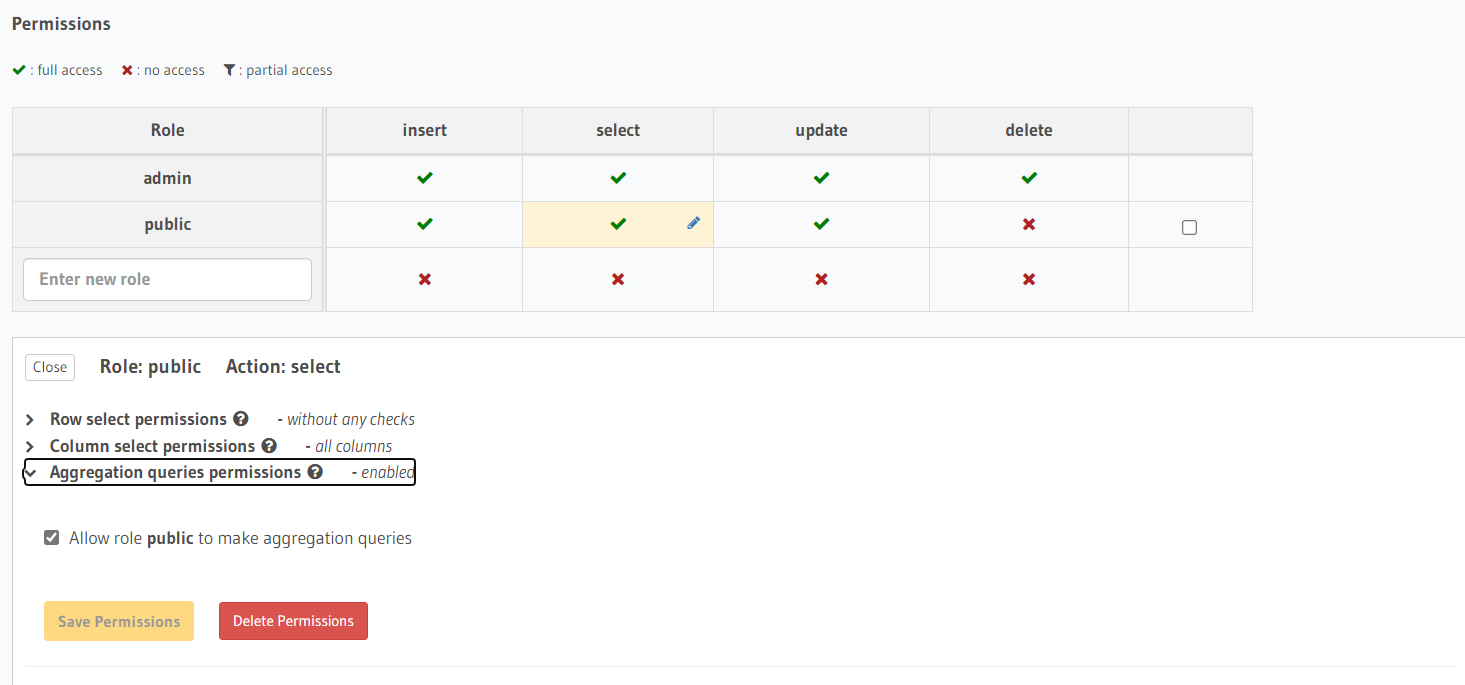
Task: Click the new role update cross icon
Action: tap(821, 279)
